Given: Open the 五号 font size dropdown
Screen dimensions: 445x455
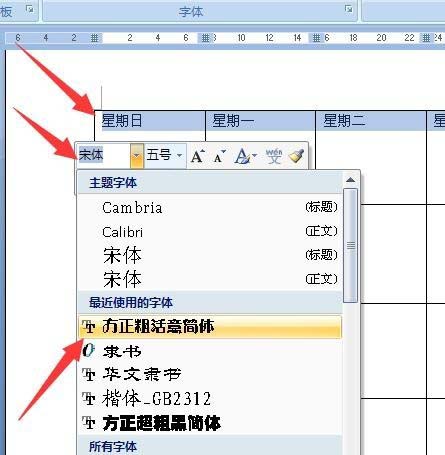Looking at the screenshot, I should (x=164, y=155).
